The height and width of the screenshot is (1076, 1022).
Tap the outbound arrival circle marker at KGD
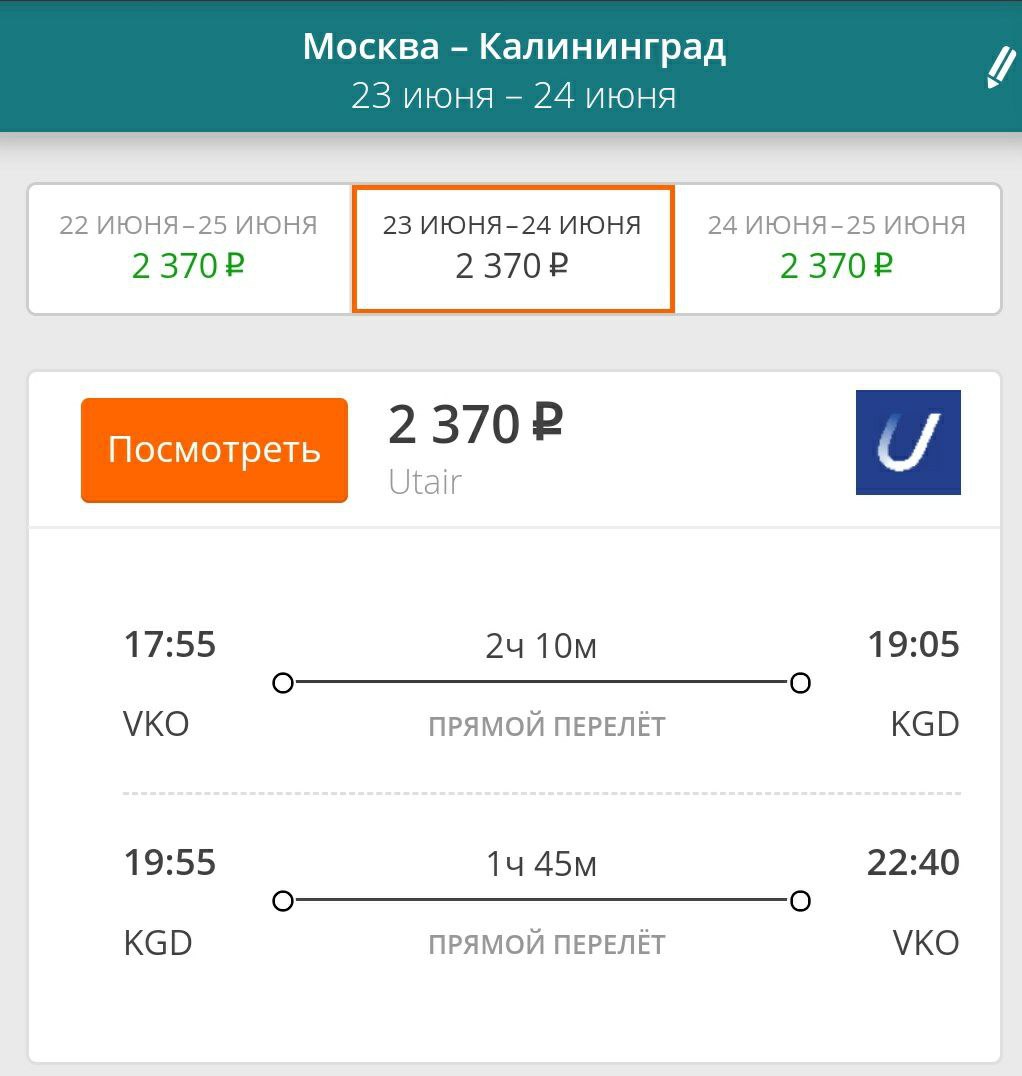pos(800,684)
